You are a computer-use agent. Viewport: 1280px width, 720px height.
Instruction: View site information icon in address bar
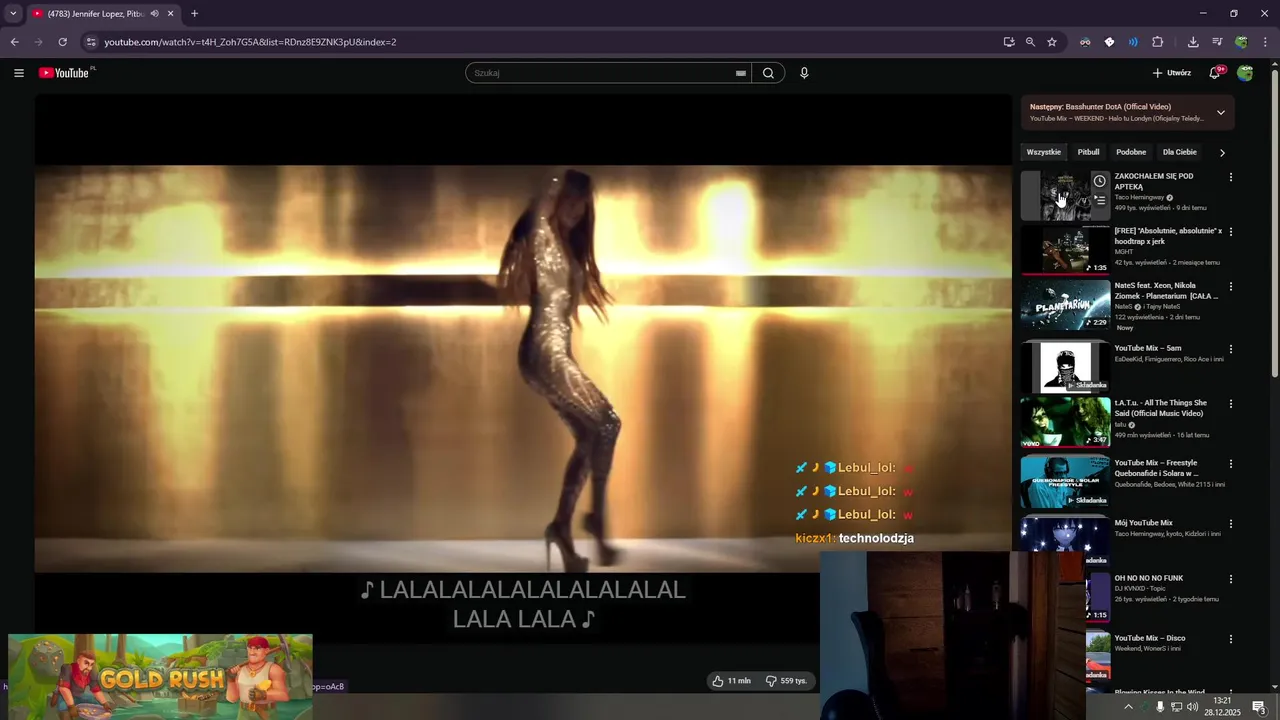pyautogui.click(x=91, y=42)
